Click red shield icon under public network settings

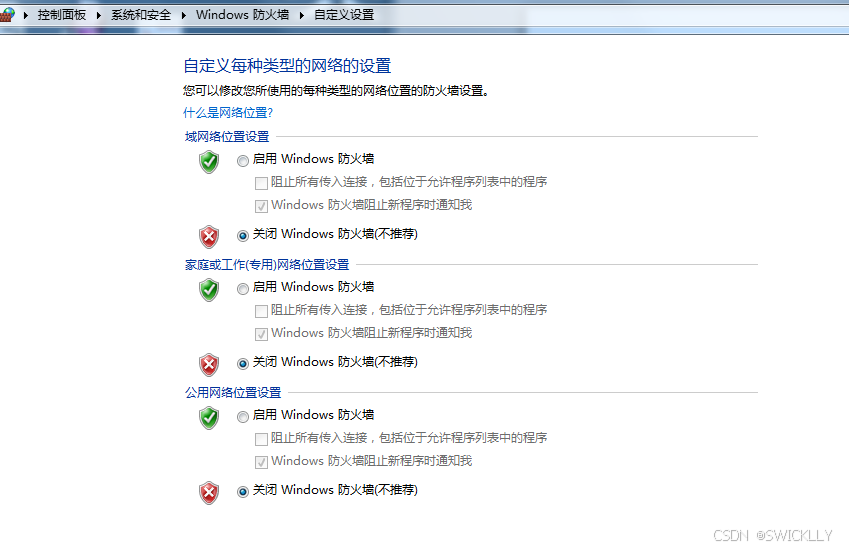pos(209,493)
